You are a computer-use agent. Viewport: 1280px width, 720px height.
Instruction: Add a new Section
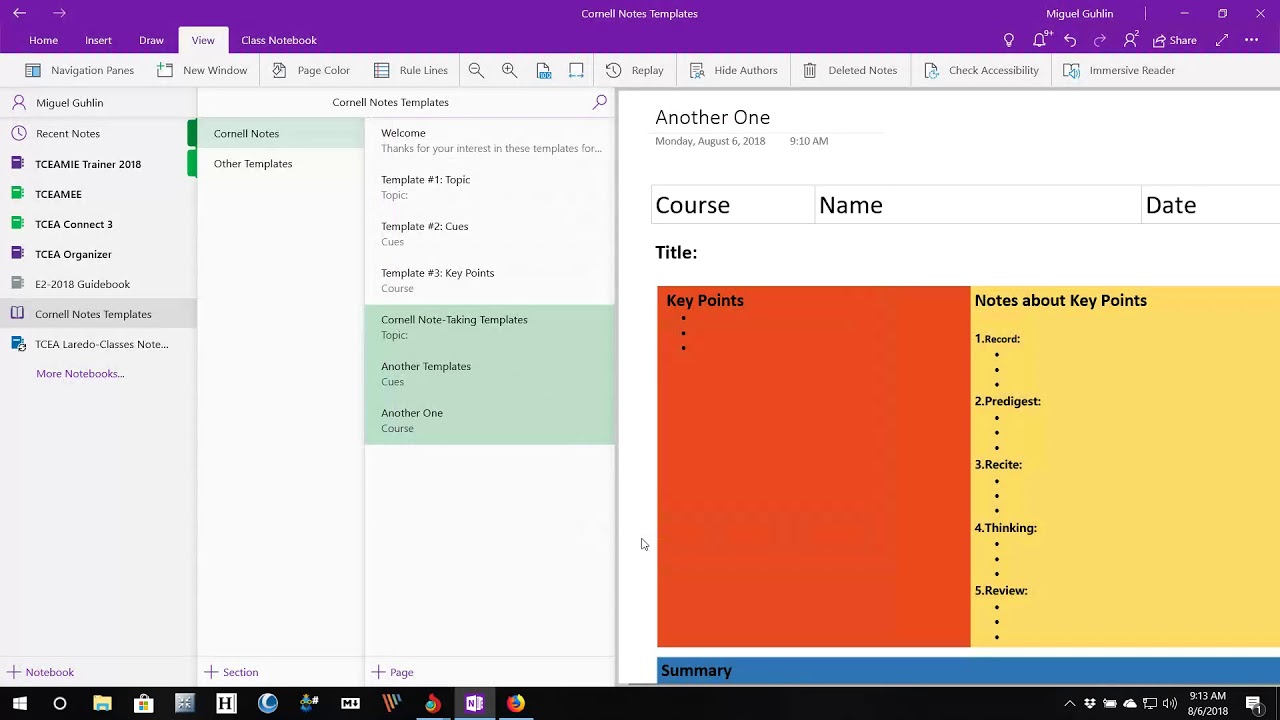pos(232,672)
